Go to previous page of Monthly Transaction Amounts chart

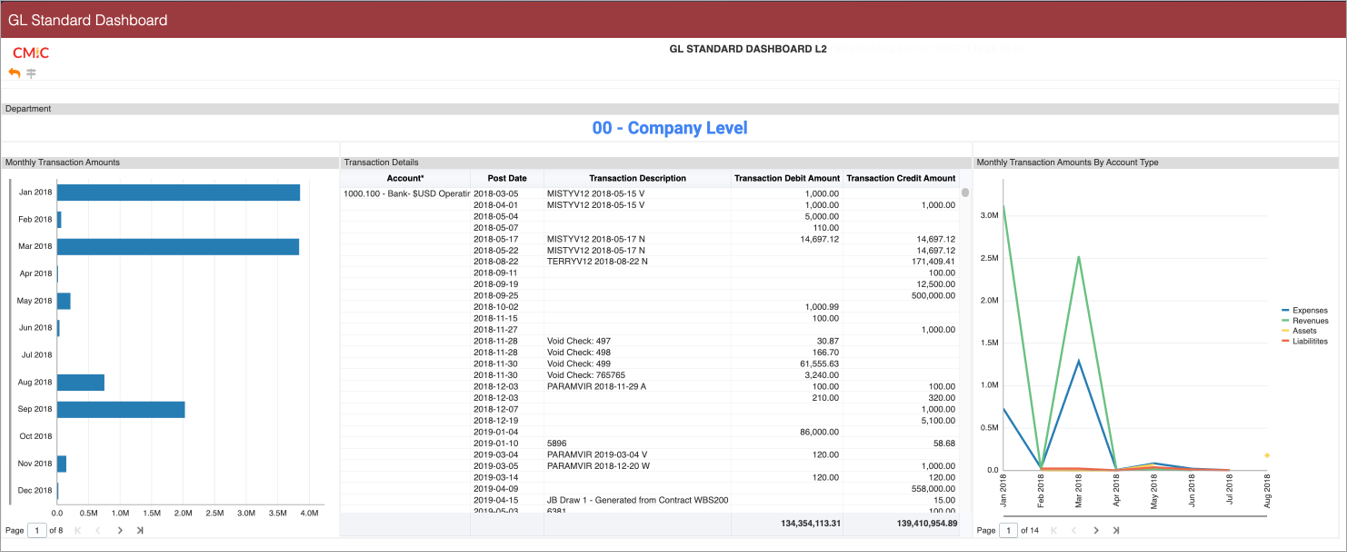coord(97,530)
